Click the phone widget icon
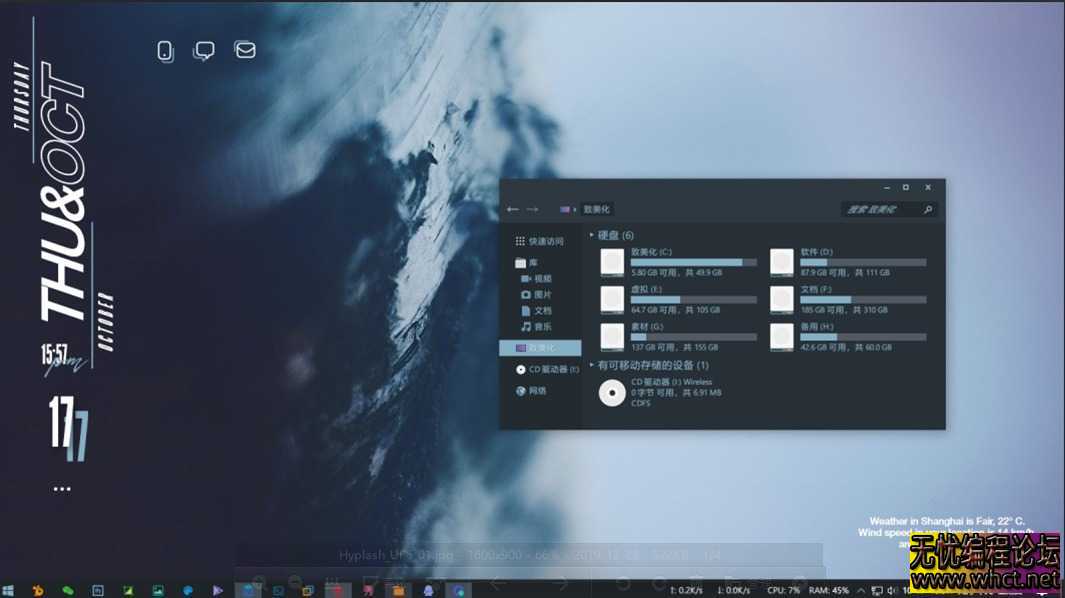 (x=164, y=50)
